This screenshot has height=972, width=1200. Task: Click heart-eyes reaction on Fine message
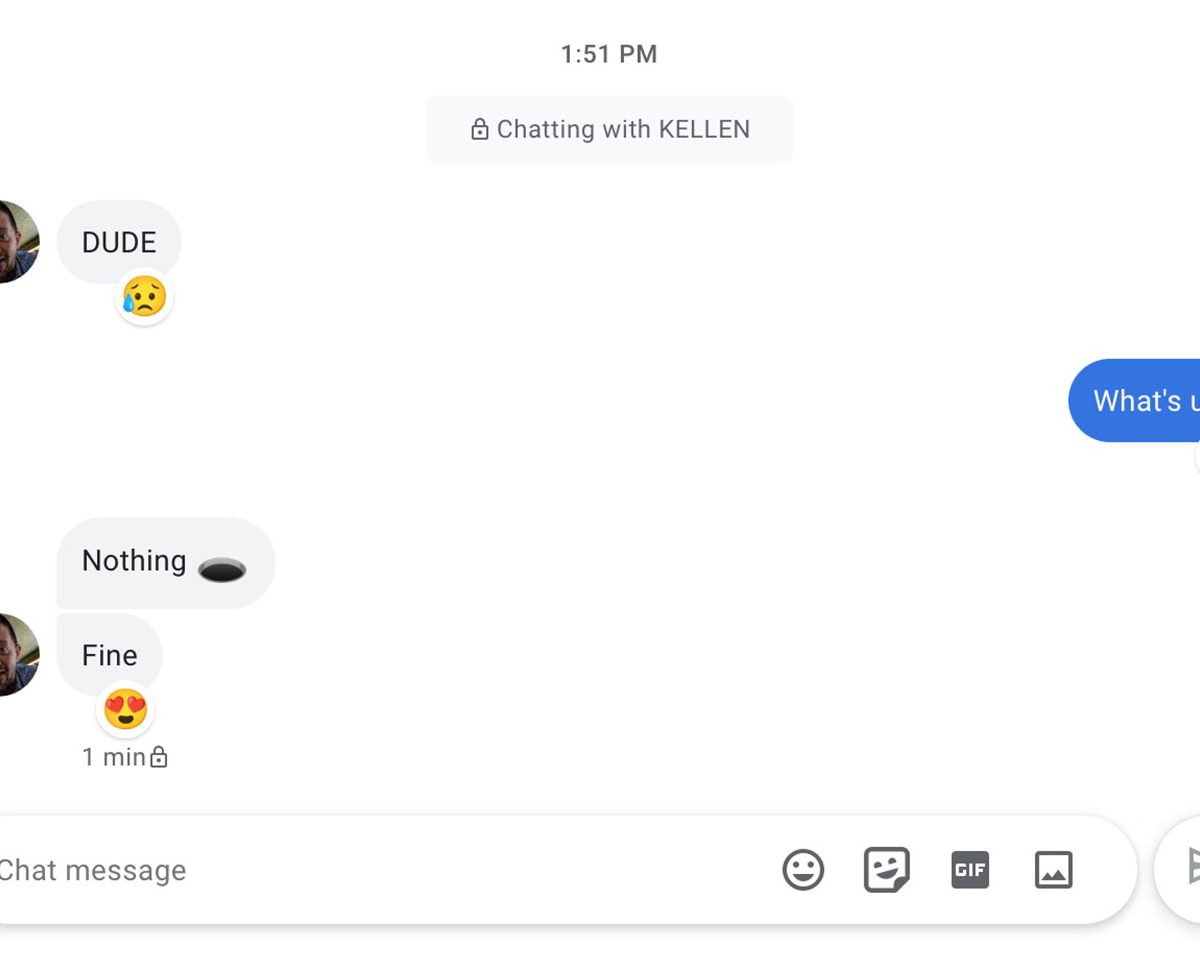coord(126,710)
